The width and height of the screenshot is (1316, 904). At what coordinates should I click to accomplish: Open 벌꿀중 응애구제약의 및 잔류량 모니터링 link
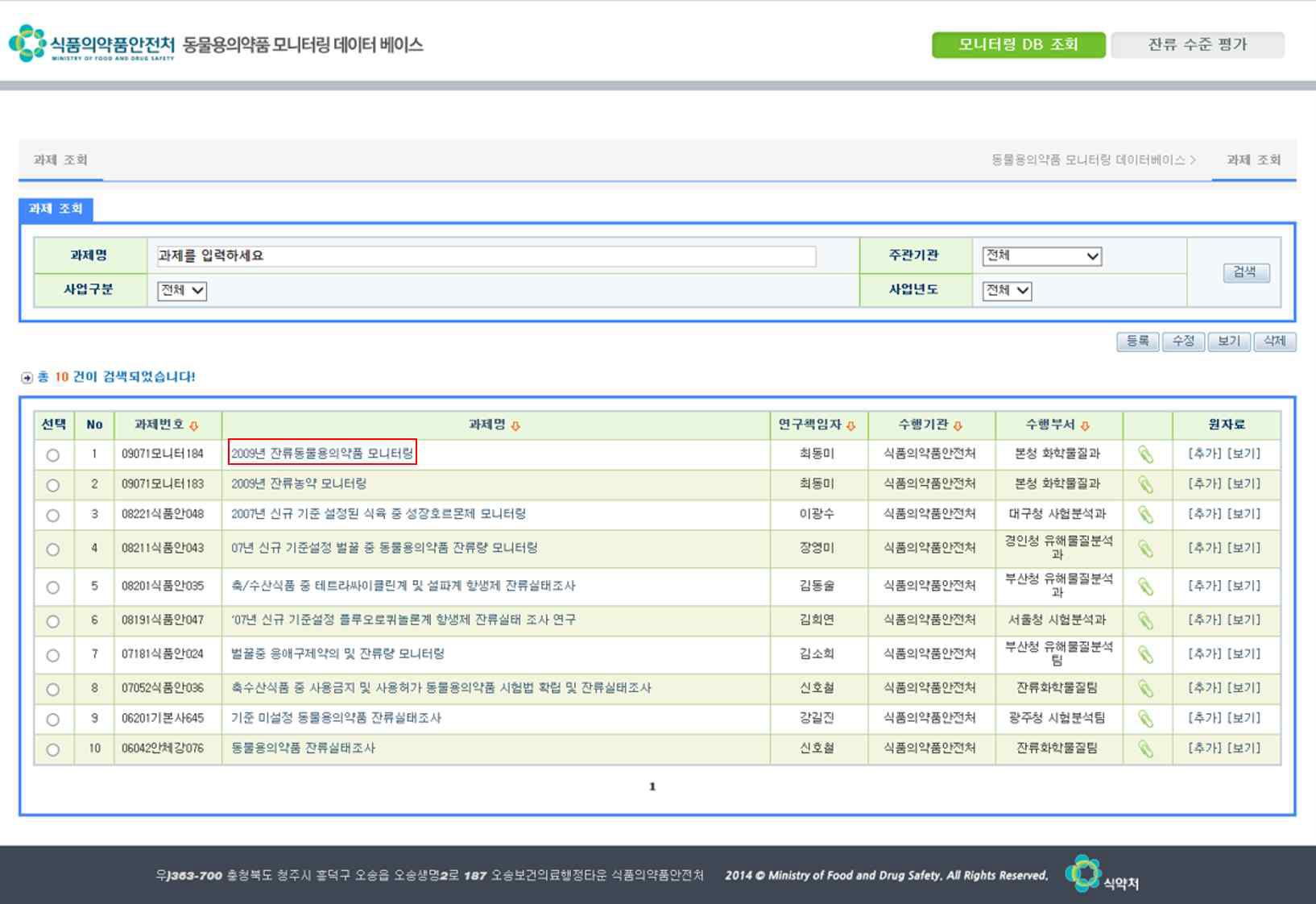[x=337, y=654]
